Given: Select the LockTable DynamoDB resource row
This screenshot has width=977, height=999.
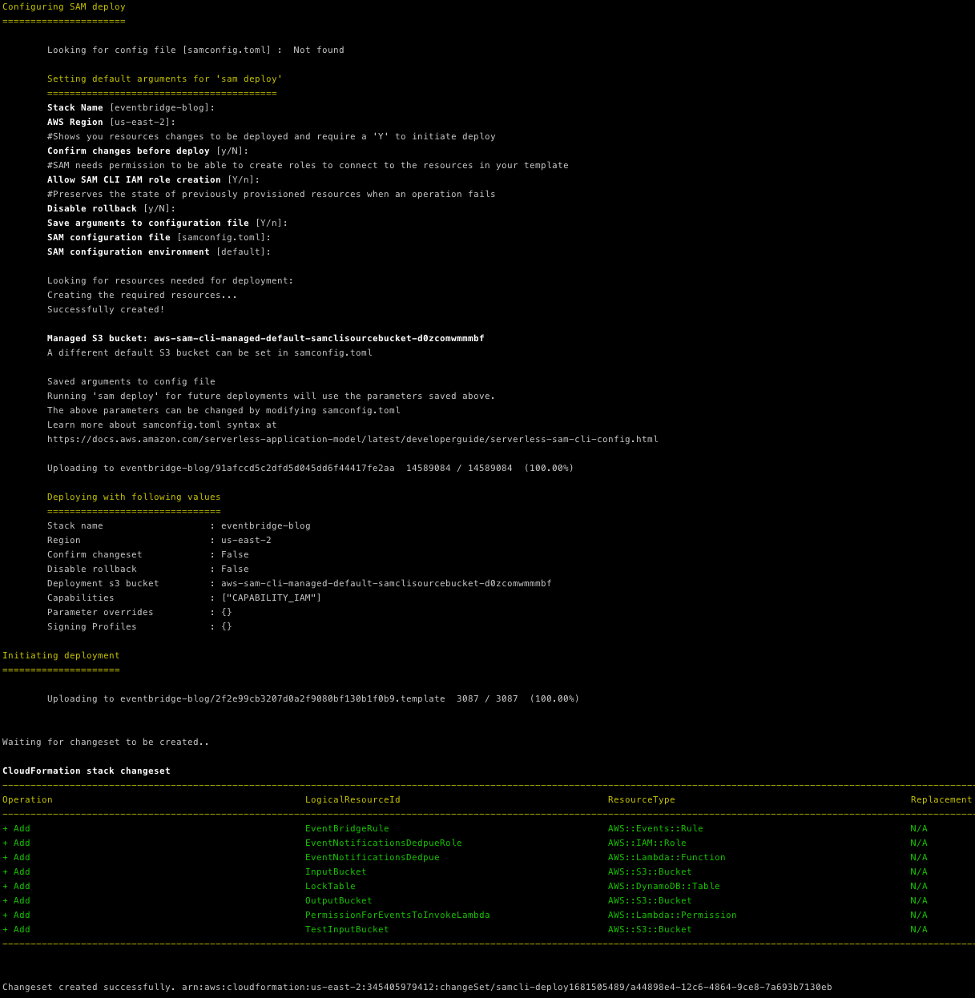Looking at the screenshot, I should pos(337,885).
